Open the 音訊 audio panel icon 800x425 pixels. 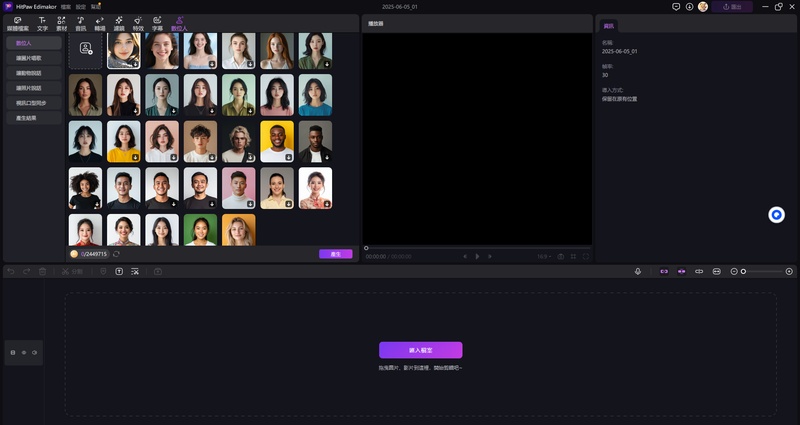81,22
